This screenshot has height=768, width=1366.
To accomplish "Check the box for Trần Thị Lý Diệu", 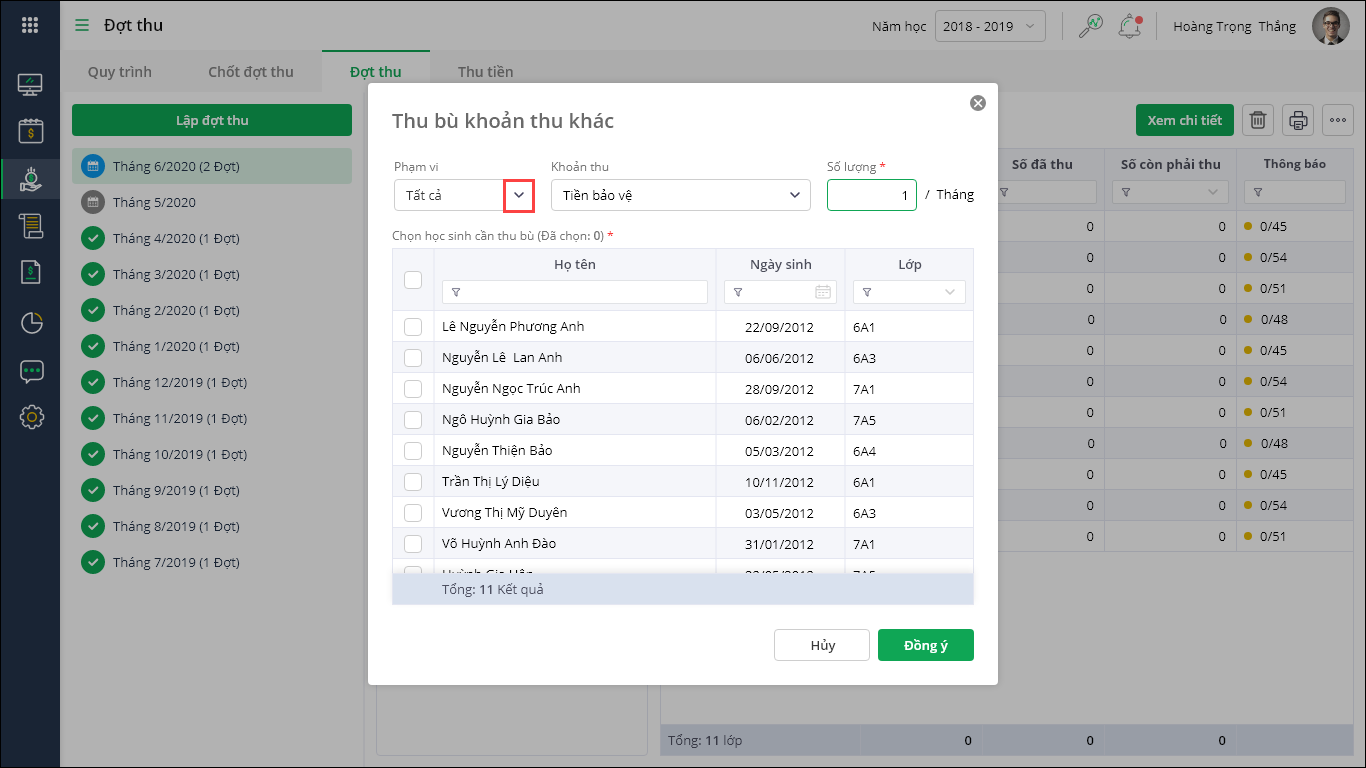I will click(x=413, y=482).
